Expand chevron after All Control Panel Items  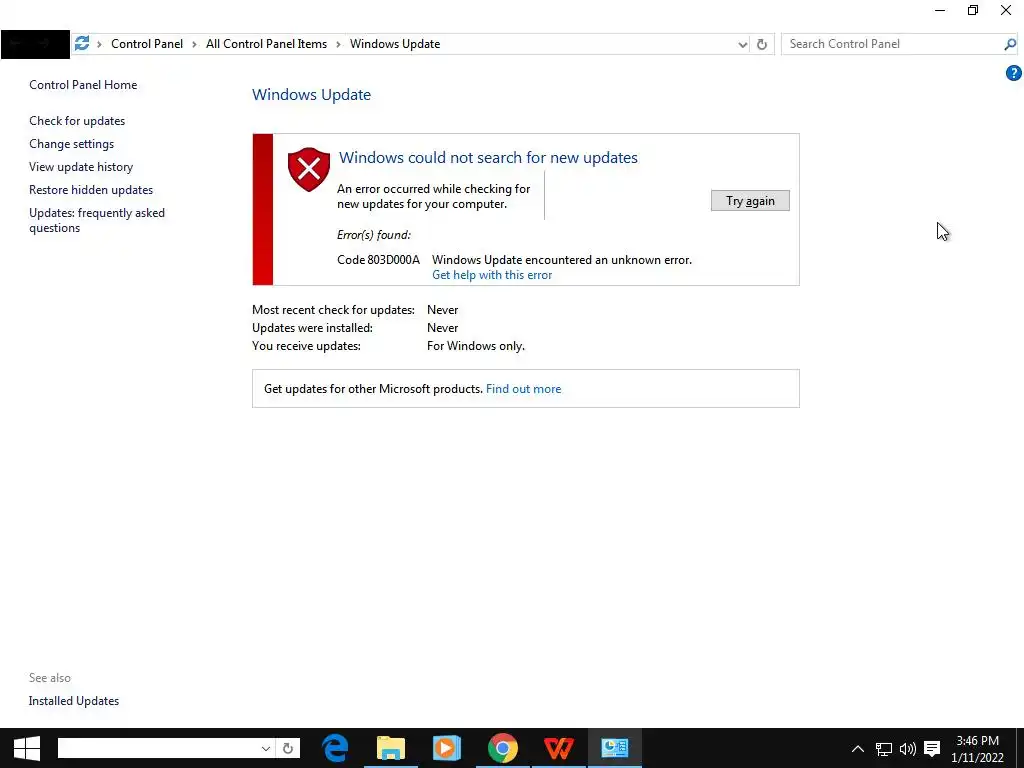coord(338,44)
